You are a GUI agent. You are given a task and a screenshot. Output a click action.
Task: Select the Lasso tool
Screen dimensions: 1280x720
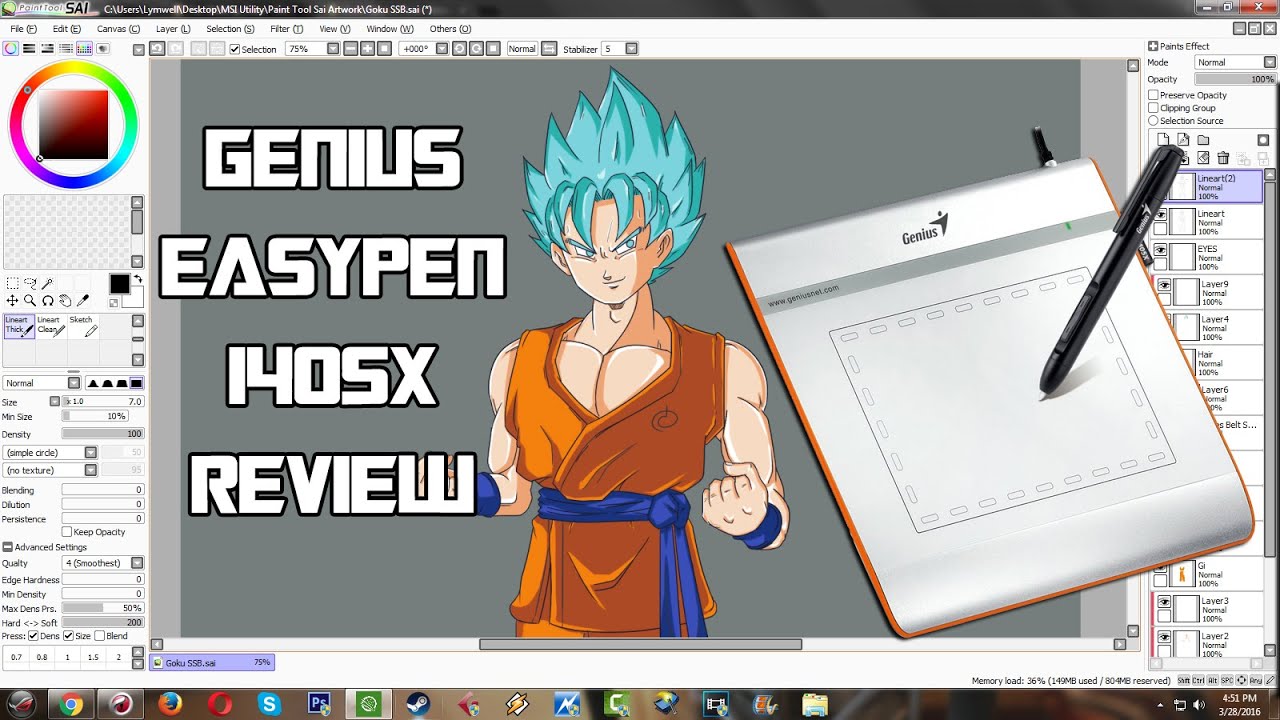point(30,284)
